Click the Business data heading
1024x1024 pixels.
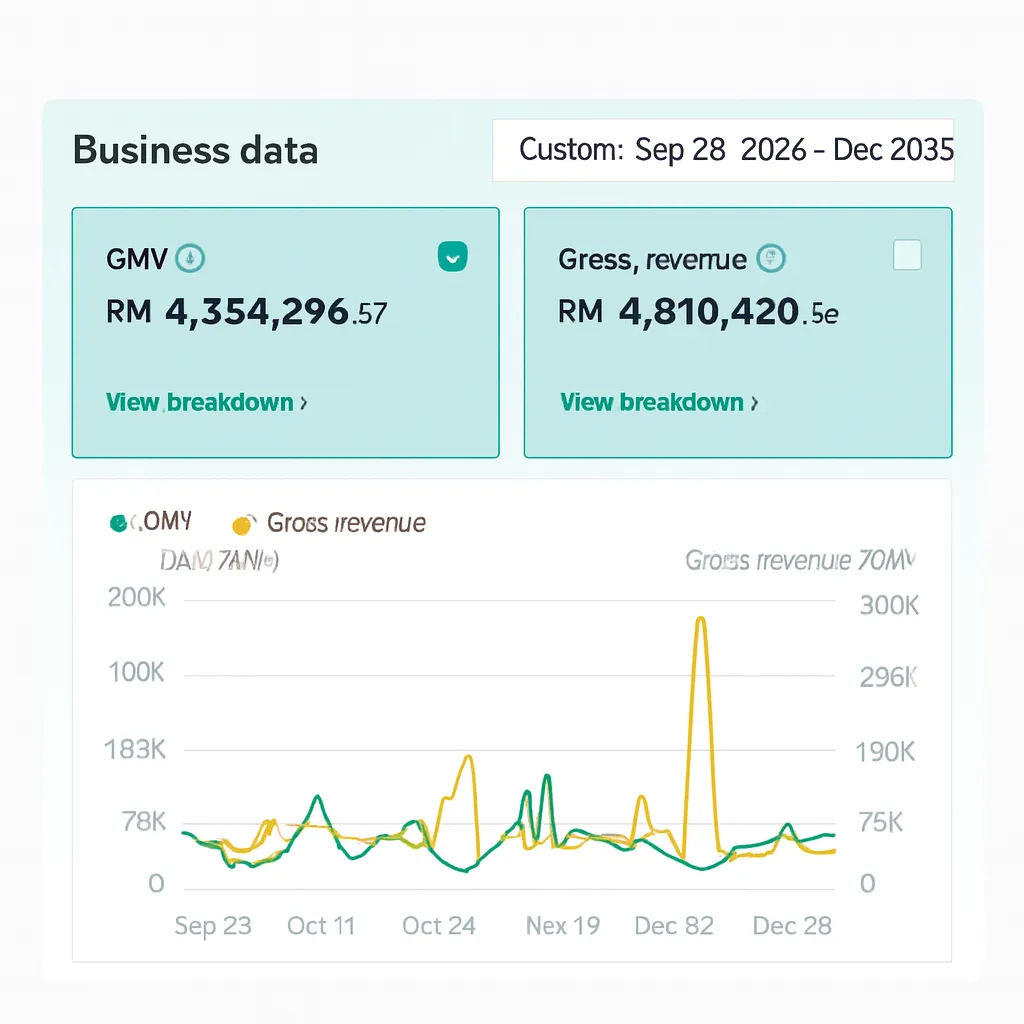(x=196, y=151)
